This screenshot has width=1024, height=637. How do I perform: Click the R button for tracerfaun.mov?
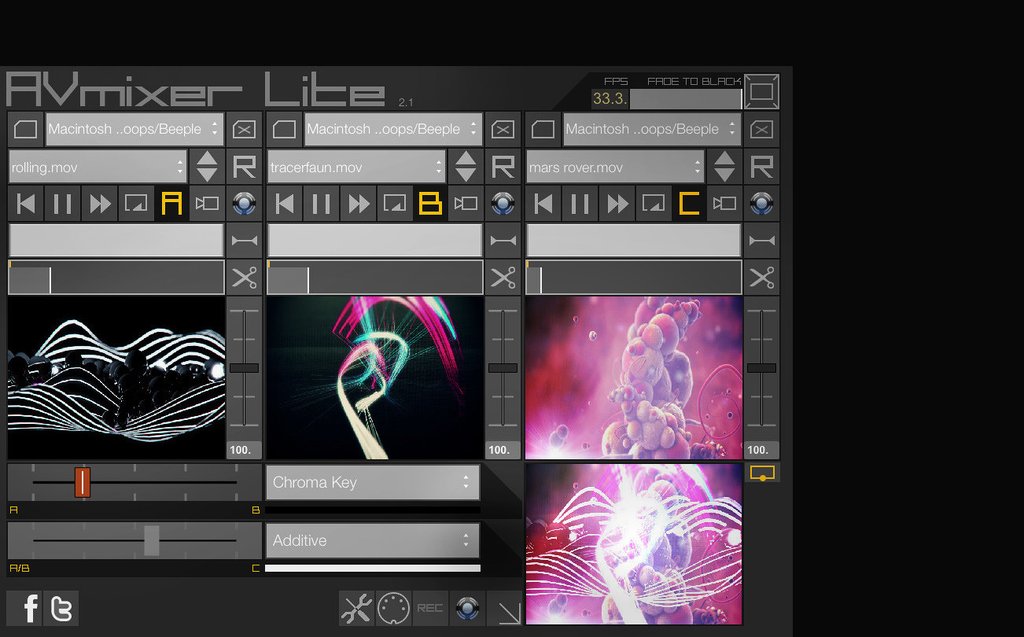[503, 167]
